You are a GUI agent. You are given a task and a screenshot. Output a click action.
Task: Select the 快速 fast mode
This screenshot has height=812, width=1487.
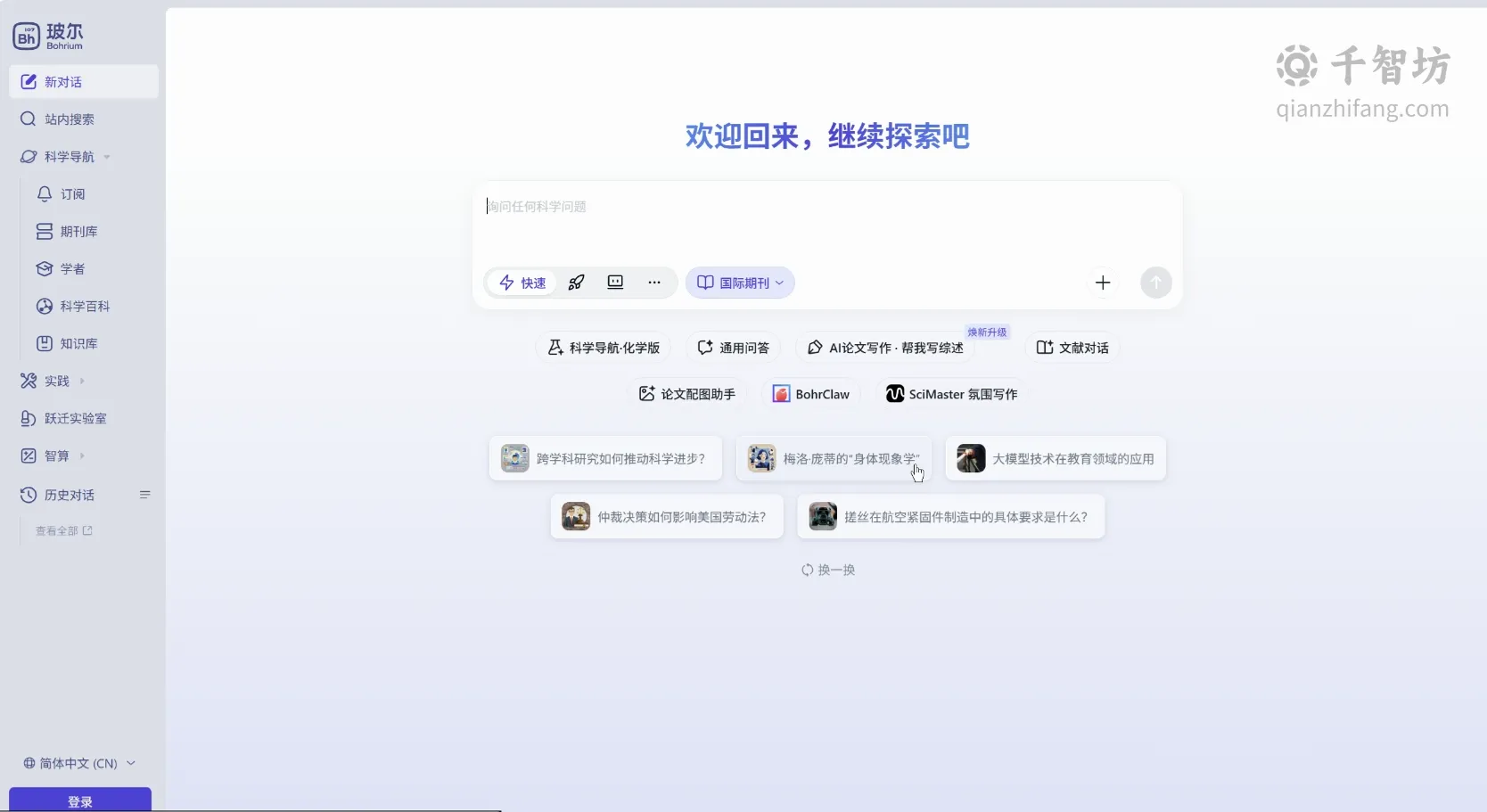tap(522, 283)
